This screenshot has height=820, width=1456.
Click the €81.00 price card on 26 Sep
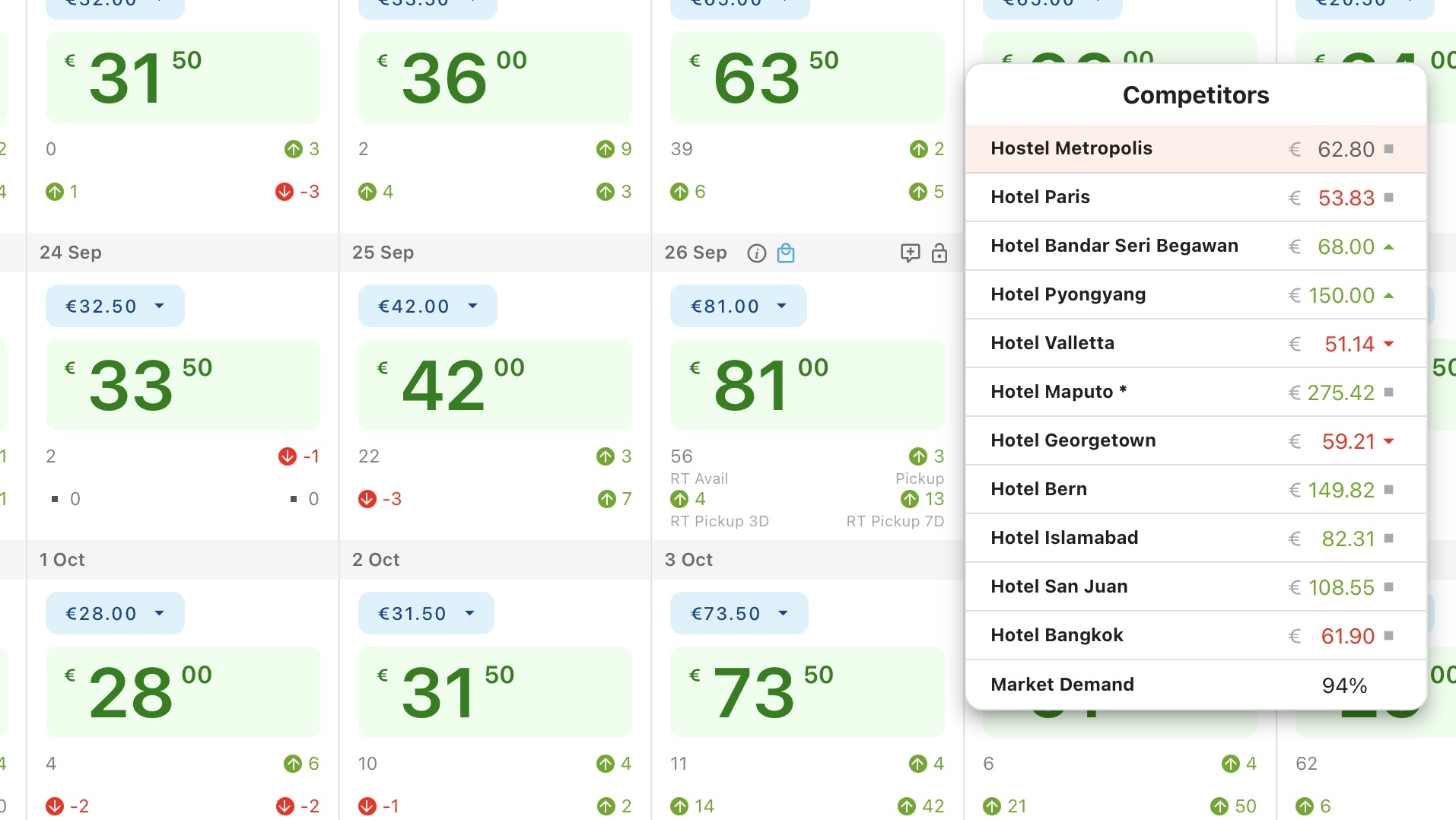[x=806, y=385]
